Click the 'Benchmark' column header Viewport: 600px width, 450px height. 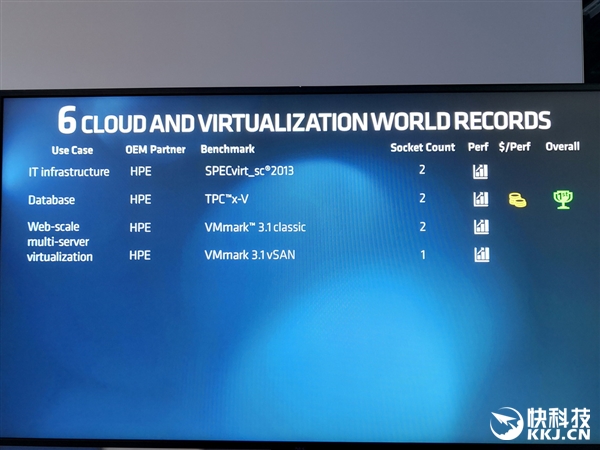(228, 149)
